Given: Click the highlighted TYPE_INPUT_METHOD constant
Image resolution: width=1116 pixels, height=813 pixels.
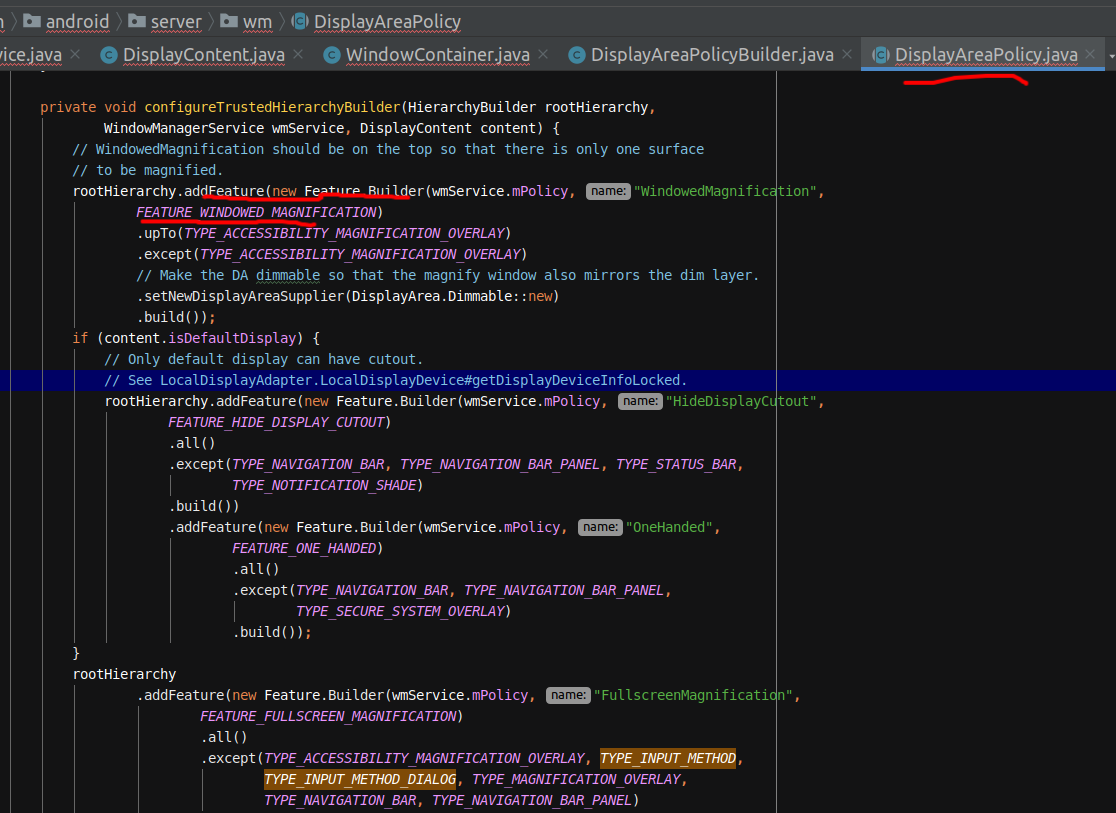Looking at the screenshot, I should pyautogui.click(x=668, y=758).
